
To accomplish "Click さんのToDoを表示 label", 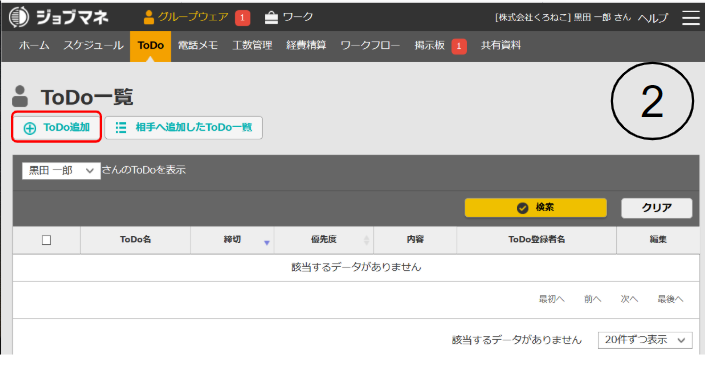I will pyautogui.click(x=144, y=170).
